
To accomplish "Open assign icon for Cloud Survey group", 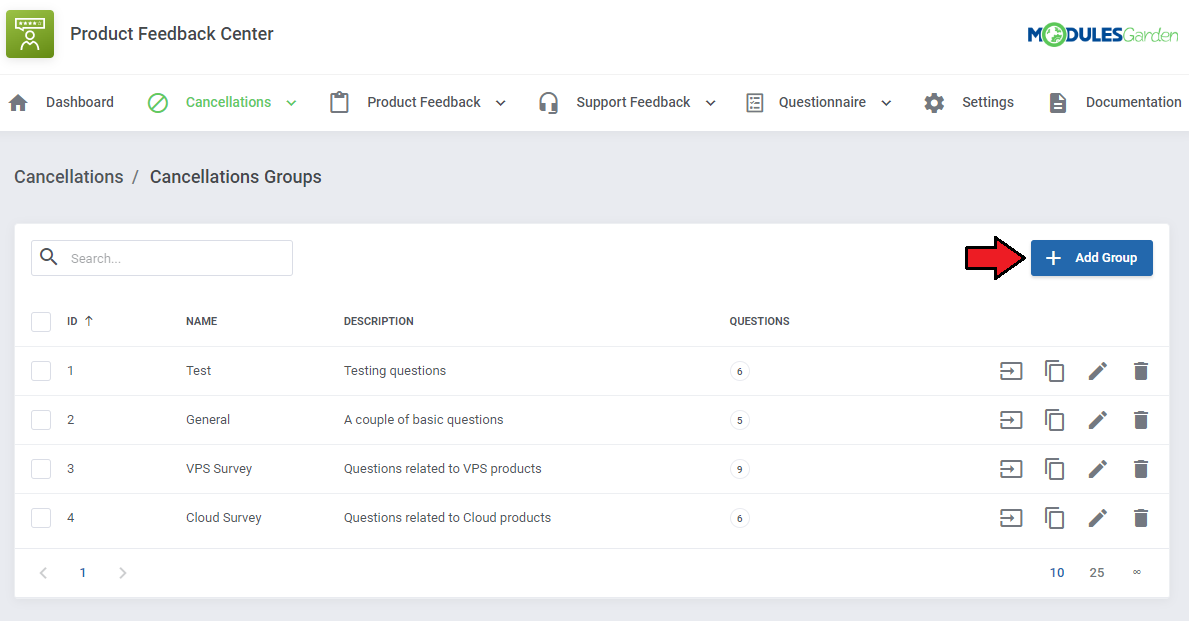I will click(x=1011, y=518).
